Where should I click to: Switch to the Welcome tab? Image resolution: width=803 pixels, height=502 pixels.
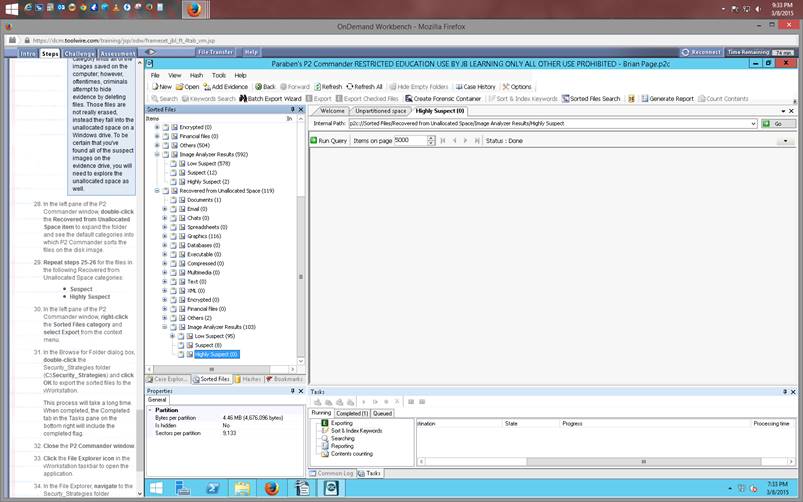332,111
